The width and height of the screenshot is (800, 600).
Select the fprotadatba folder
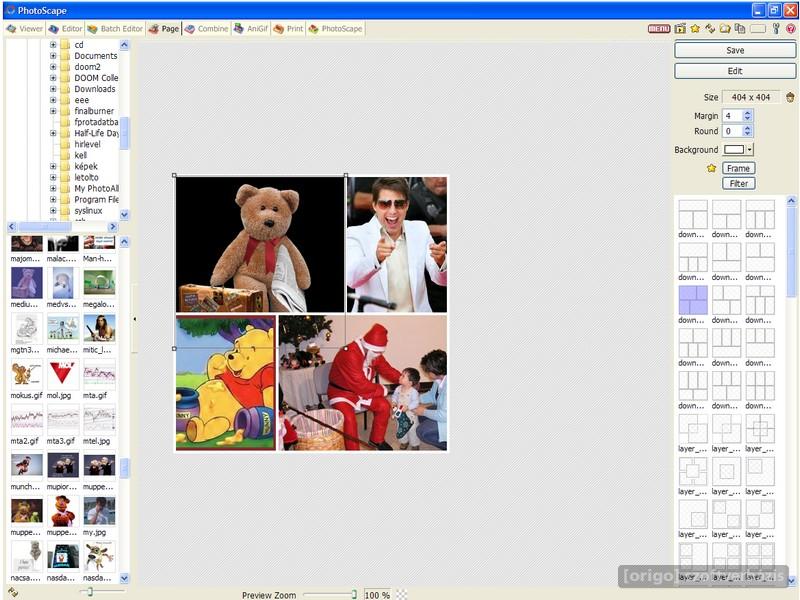point(96,122)
